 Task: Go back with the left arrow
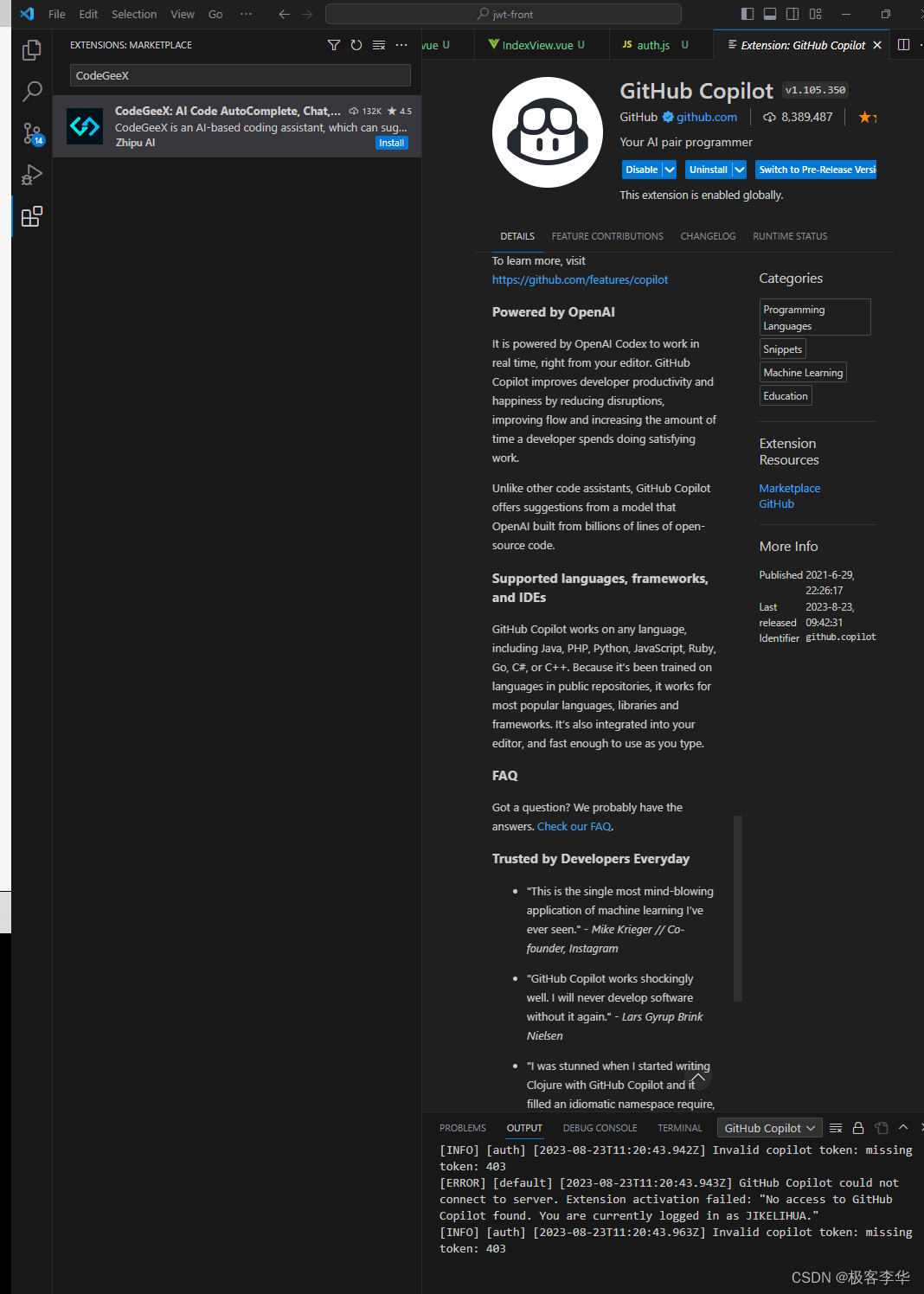click(x=284, y=14)
